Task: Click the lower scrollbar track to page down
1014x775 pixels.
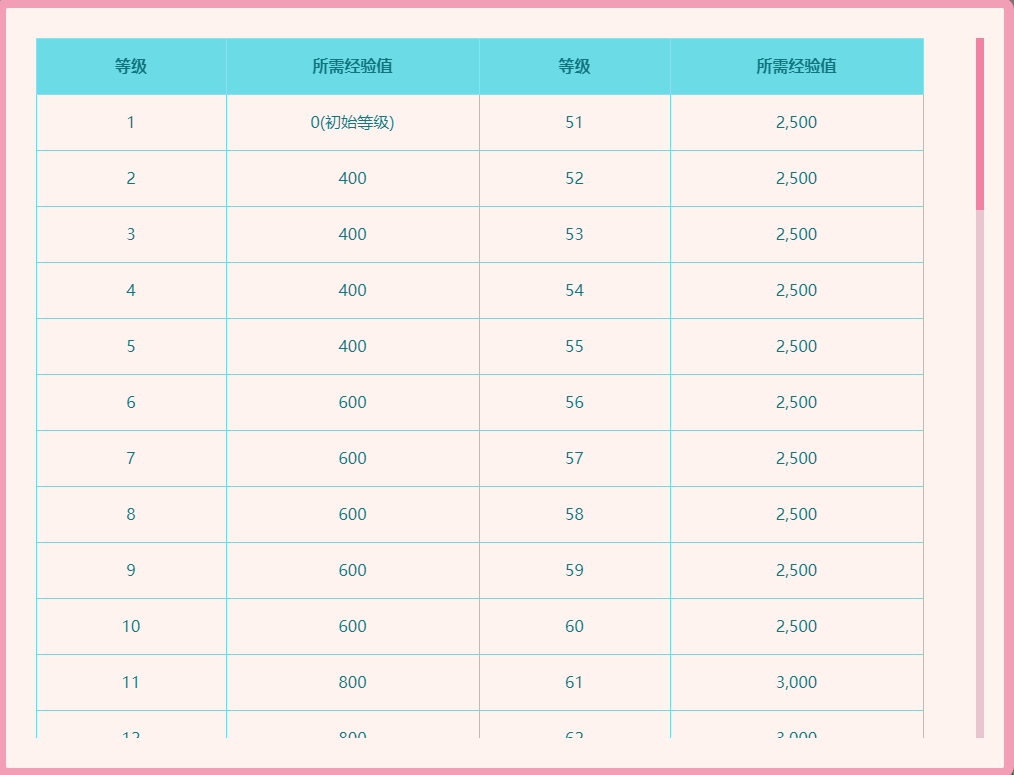Action: (980, 500)
